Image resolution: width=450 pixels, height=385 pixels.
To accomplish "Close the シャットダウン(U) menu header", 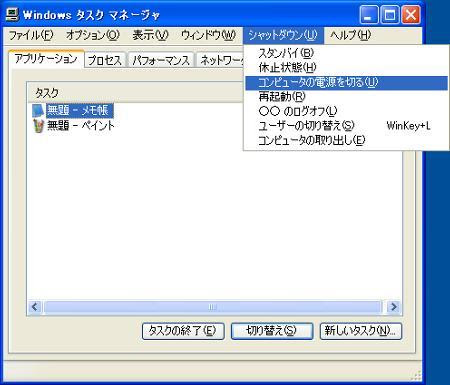I will pos(283,35).
